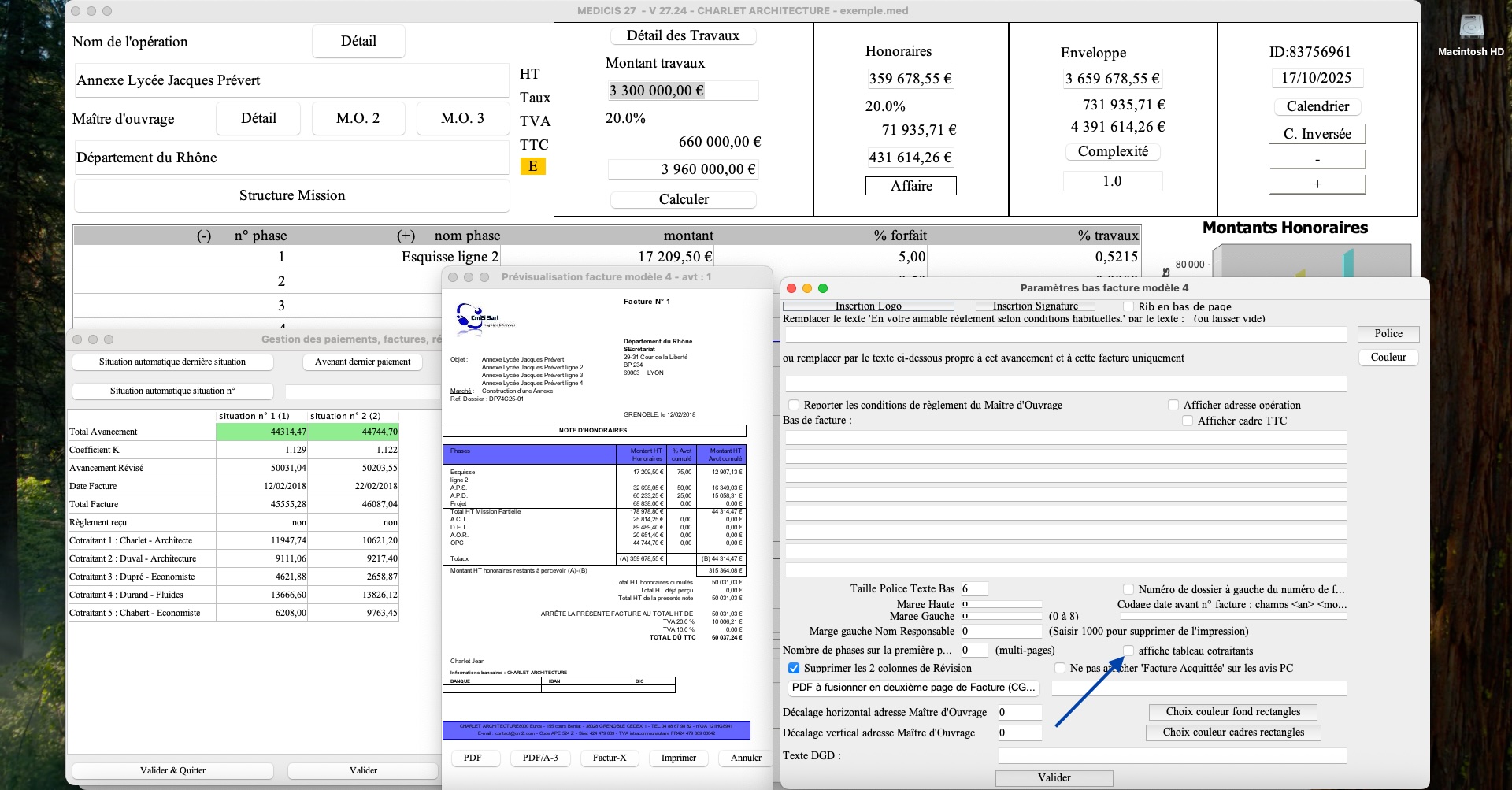Image resolution: width=1512 pixels, height=790 pixels.
Task: Enable Reporter les conditions de règlement checkbox
Action: point(794,405)
